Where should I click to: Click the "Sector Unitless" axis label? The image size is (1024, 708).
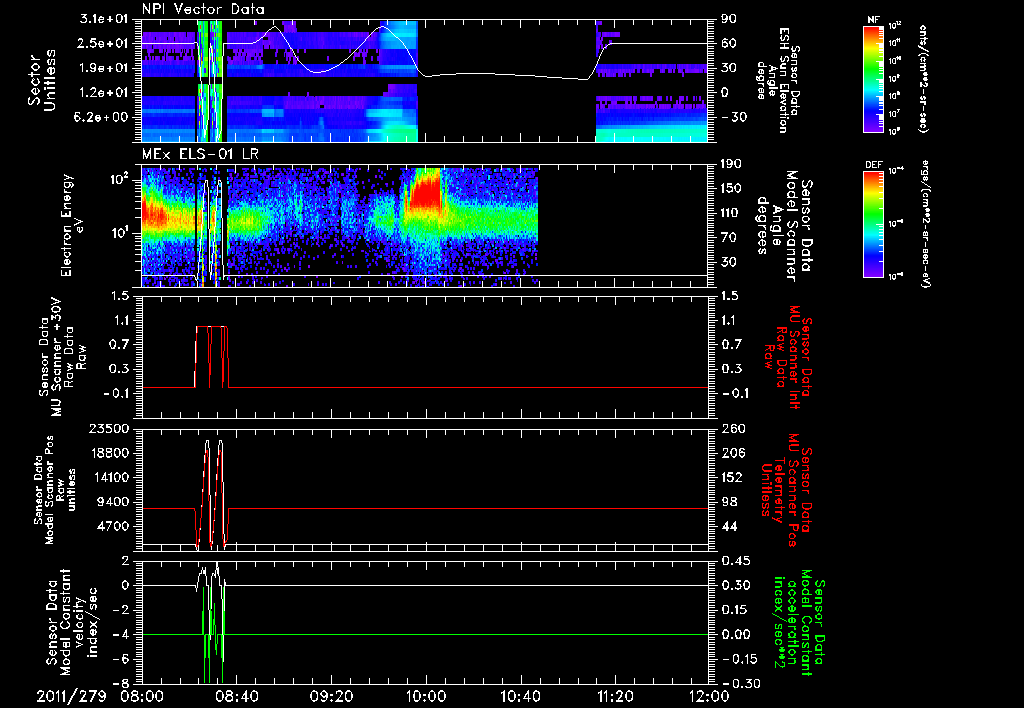click(42, 80)
